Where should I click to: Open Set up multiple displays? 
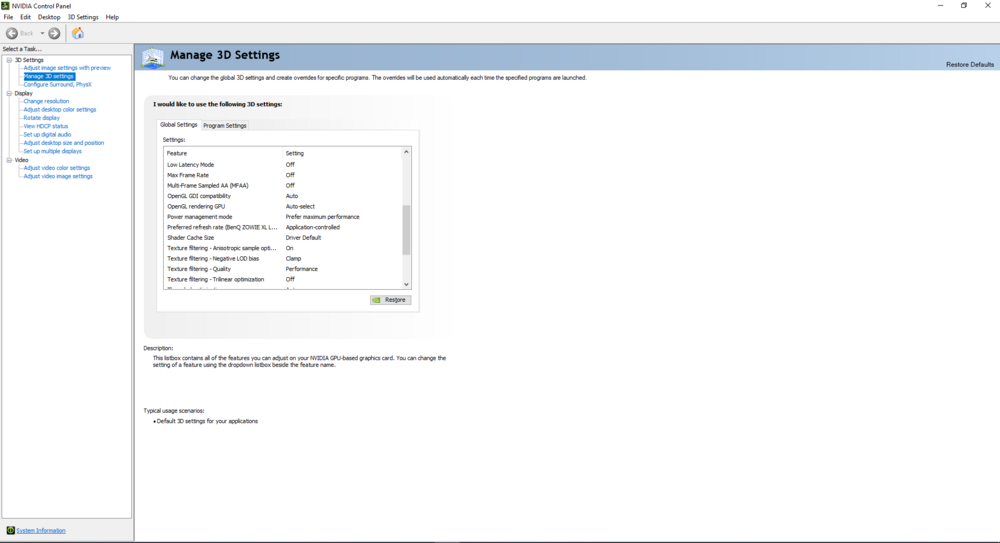pos(52,151)
